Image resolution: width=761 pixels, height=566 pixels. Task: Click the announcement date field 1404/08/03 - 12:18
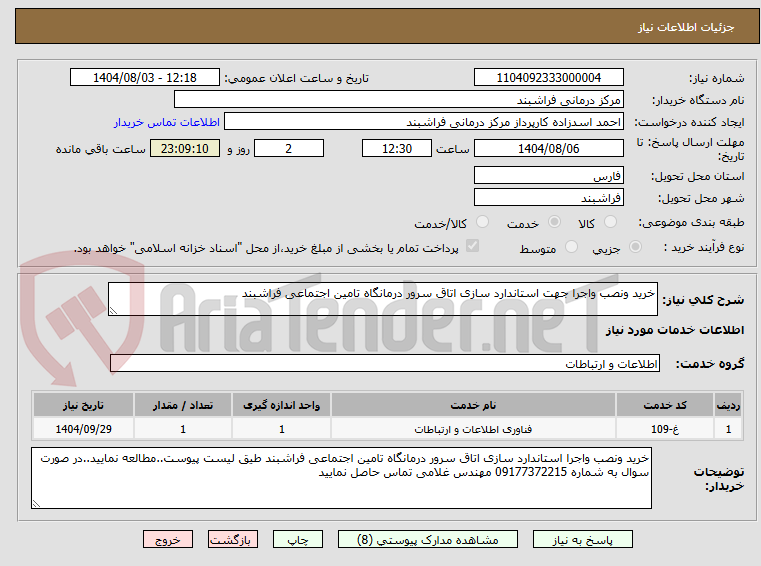pos(145,77)
